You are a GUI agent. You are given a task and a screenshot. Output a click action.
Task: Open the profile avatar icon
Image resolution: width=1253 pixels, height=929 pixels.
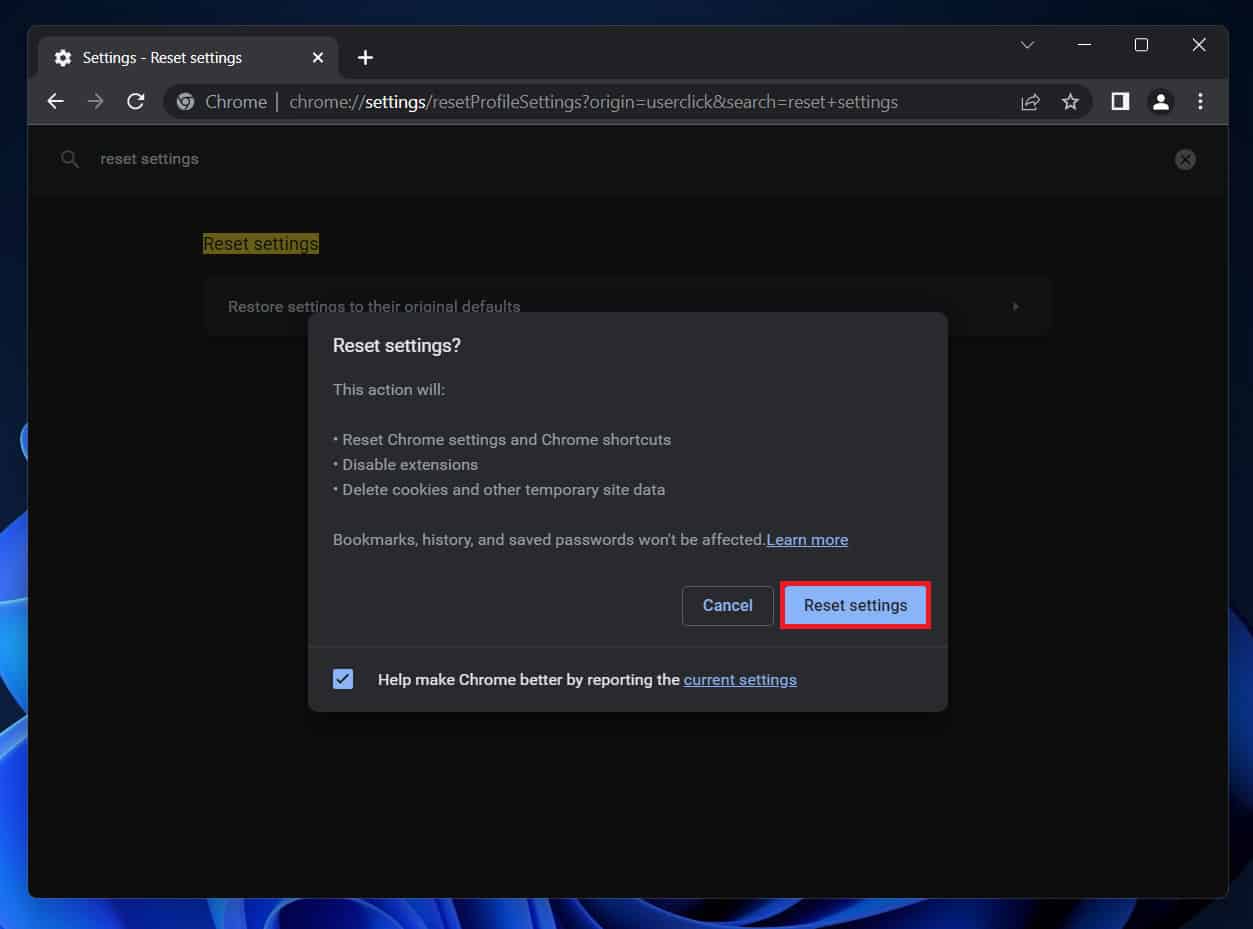click(x=1160, y=101)
